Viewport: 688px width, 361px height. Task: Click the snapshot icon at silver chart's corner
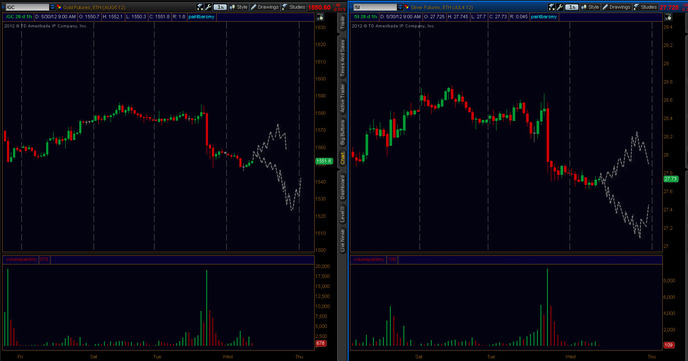click(x=668, y=17)
